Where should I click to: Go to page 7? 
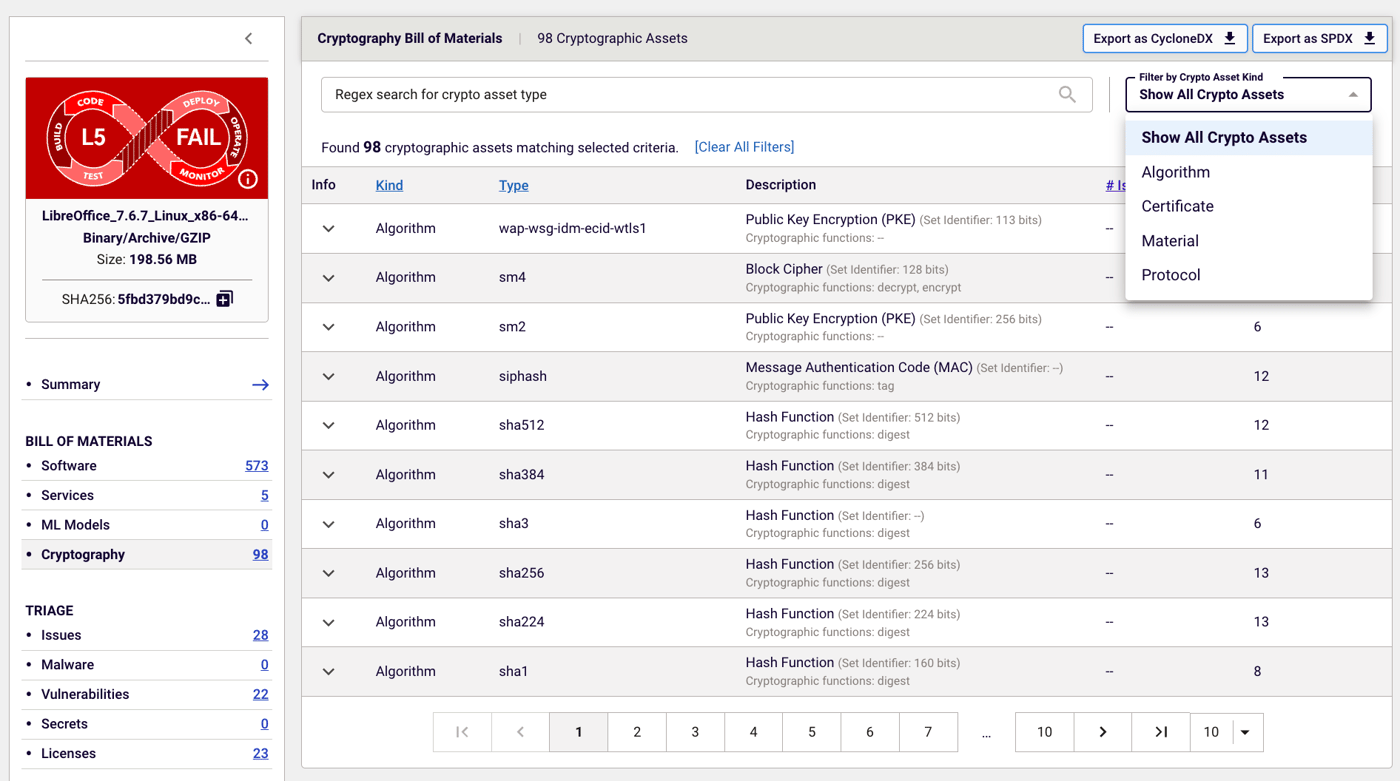pyautogui.click(x=928, y=732)
